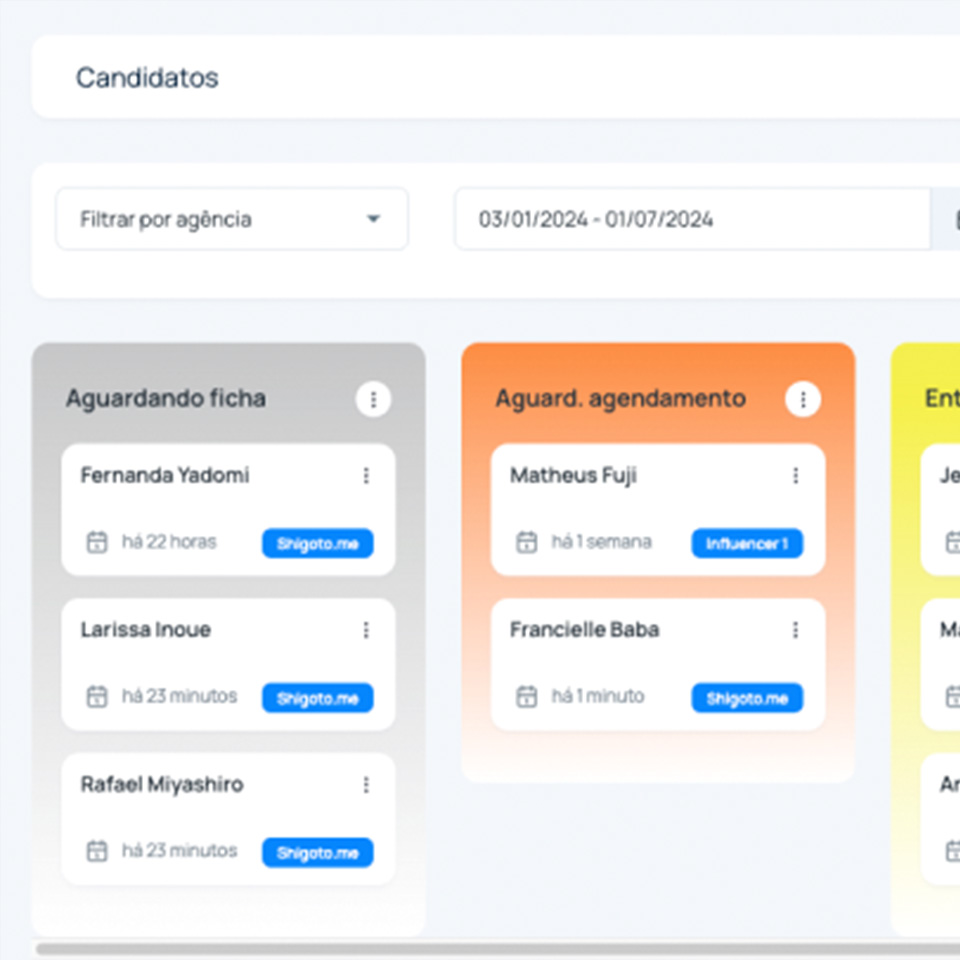Screen dimensions: 960x960
Task: Click the horizontal scrollbar at the bottom
Action: (x=480, y=948)
